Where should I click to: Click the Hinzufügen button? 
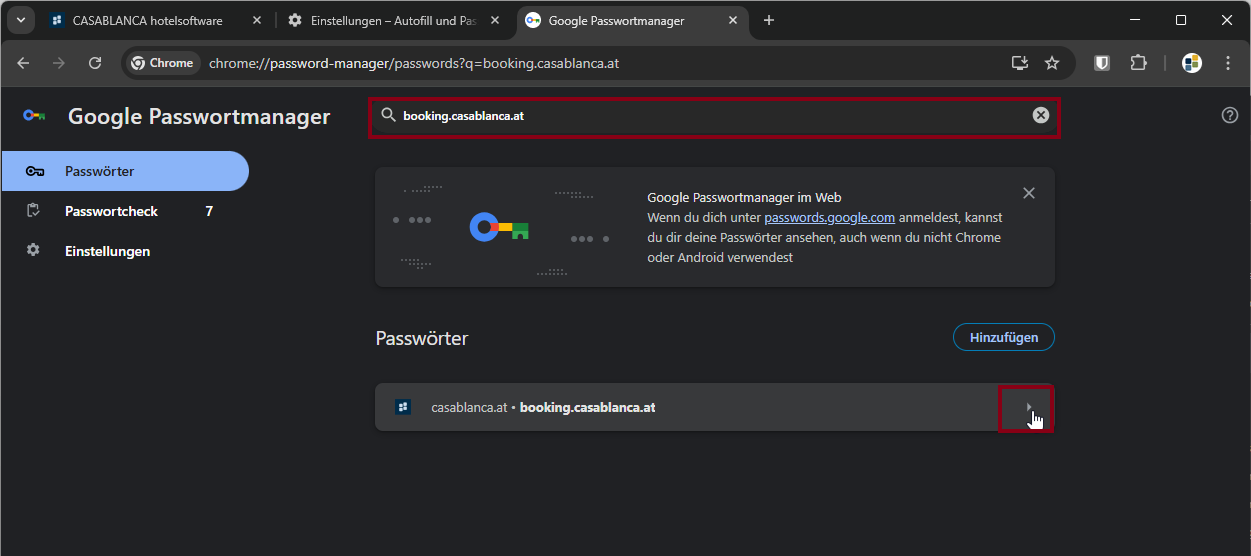[1003, 337]
